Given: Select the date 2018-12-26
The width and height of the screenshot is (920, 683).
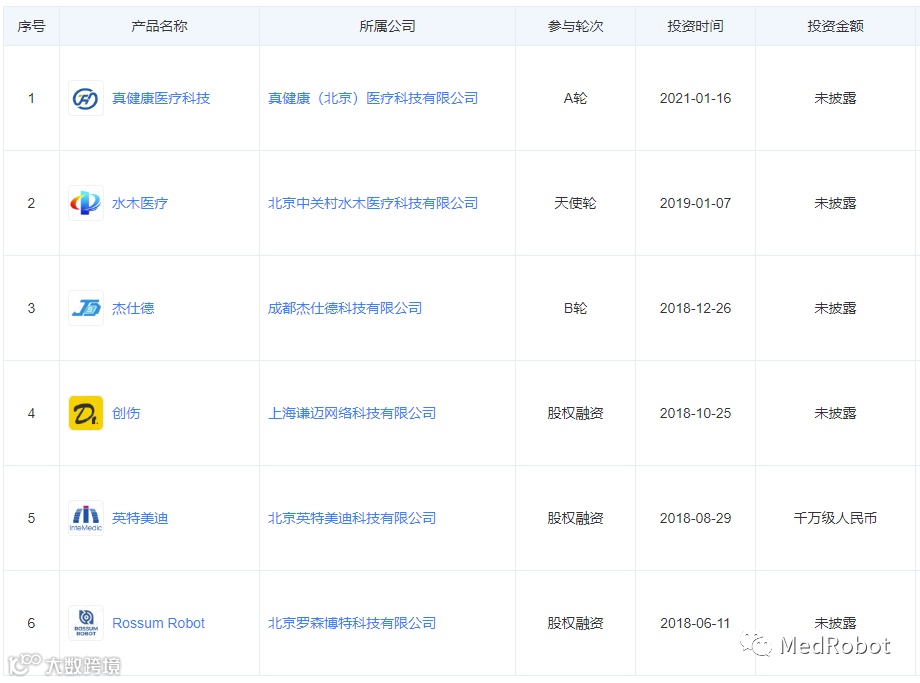Looking at the screenshot, I should [x=695, y=308].
